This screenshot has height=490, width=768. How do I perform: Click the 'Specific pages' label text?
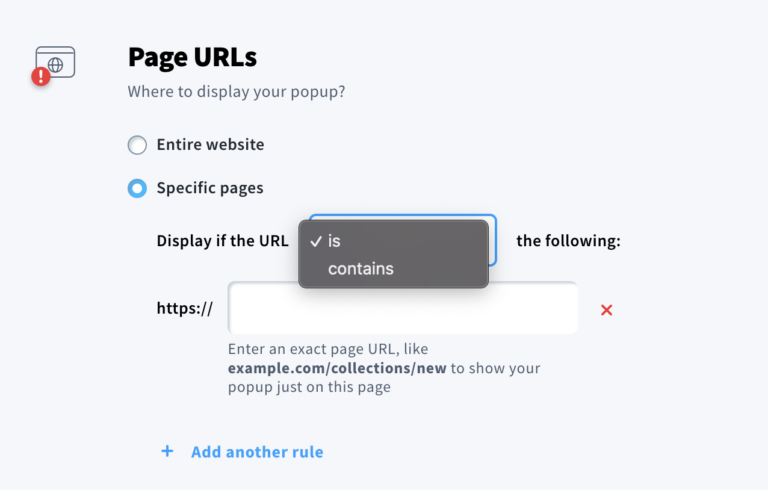210,188
